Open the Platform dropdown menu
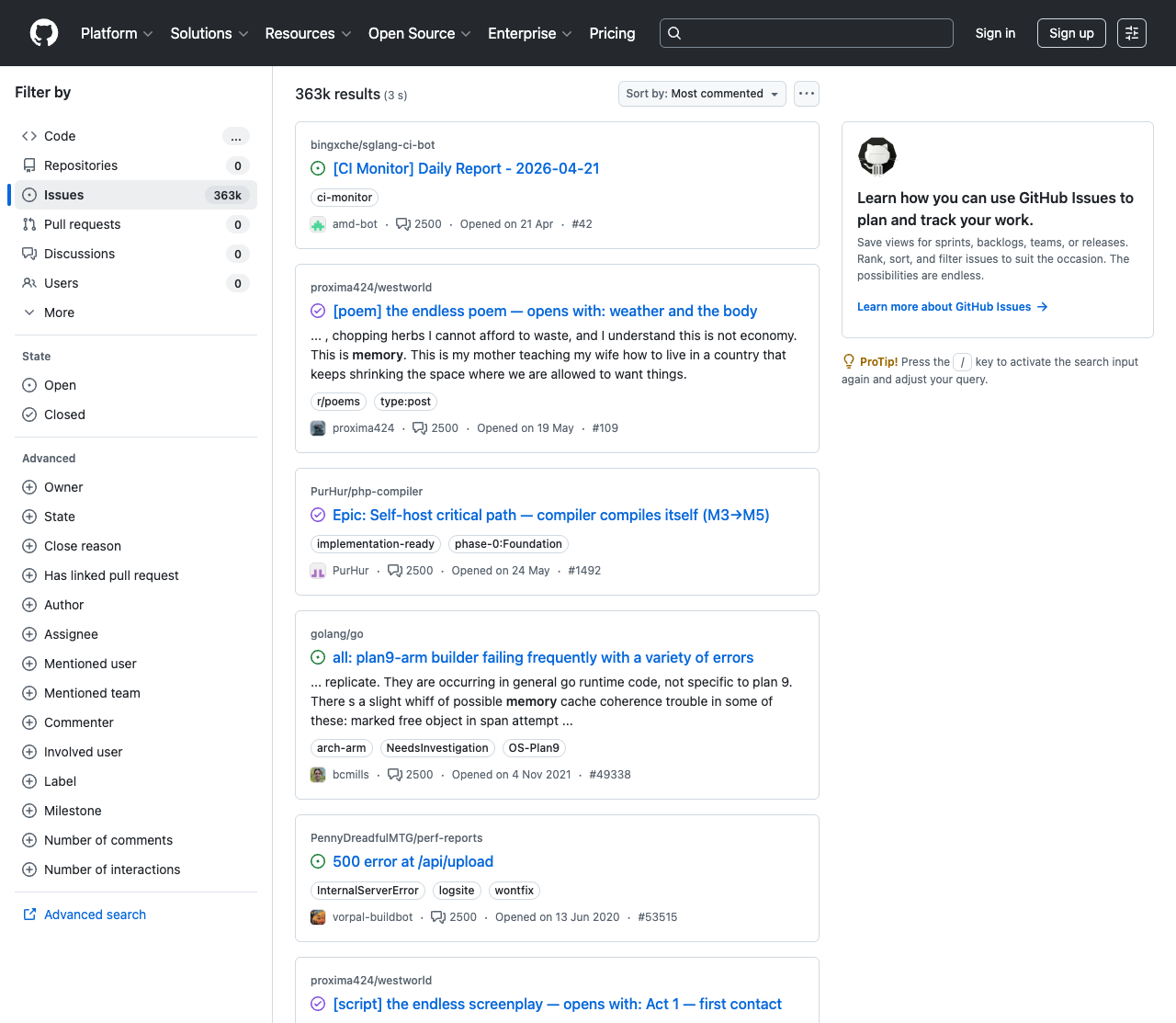 coord(117,33)
